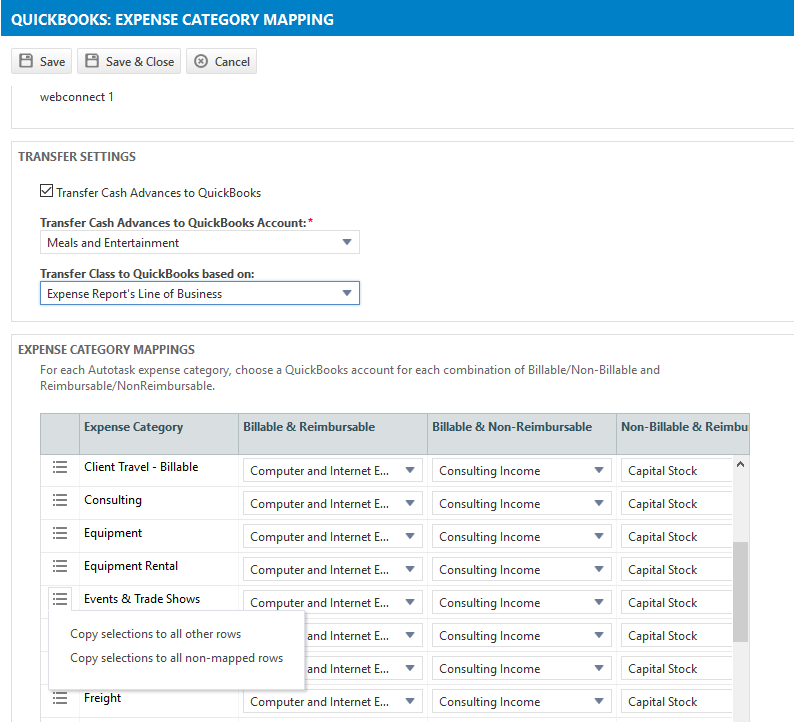Open row menu icon for Client Travel - Billable

60,467
